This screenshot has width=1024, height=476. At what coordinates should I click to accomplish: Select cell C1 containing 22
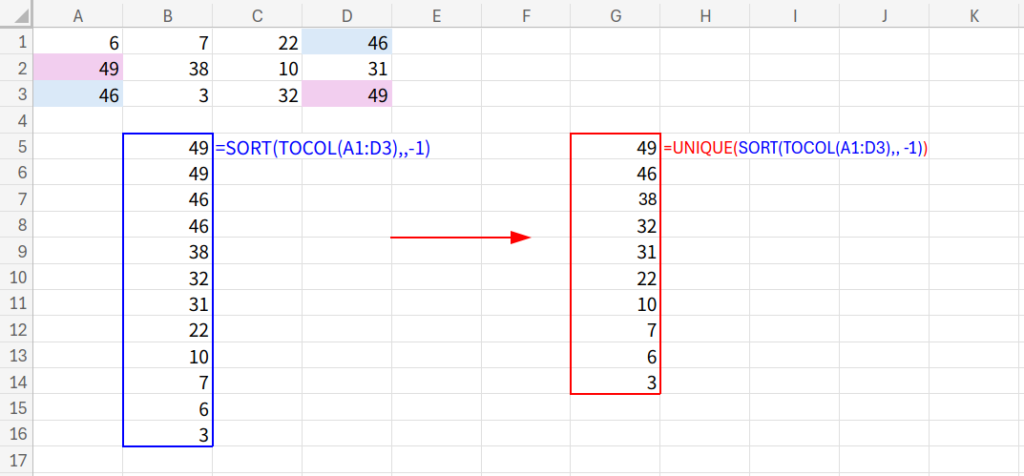(x=258, y=42)
